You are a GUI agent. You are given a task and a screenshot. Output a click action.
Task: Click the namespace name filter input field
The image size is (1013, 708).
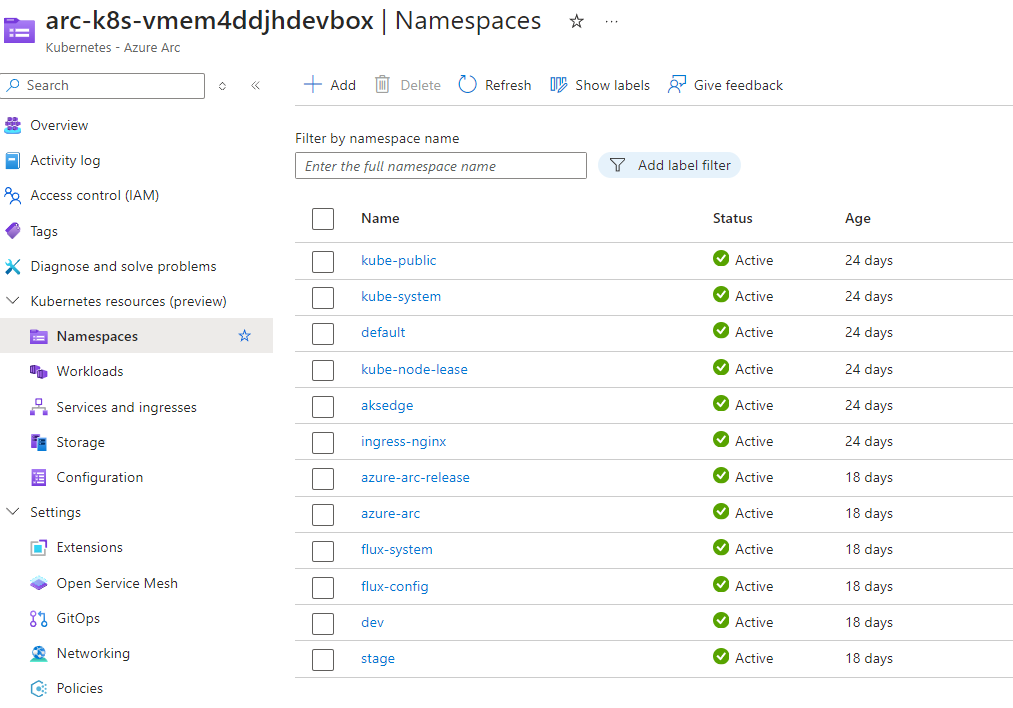coord(441,165)
